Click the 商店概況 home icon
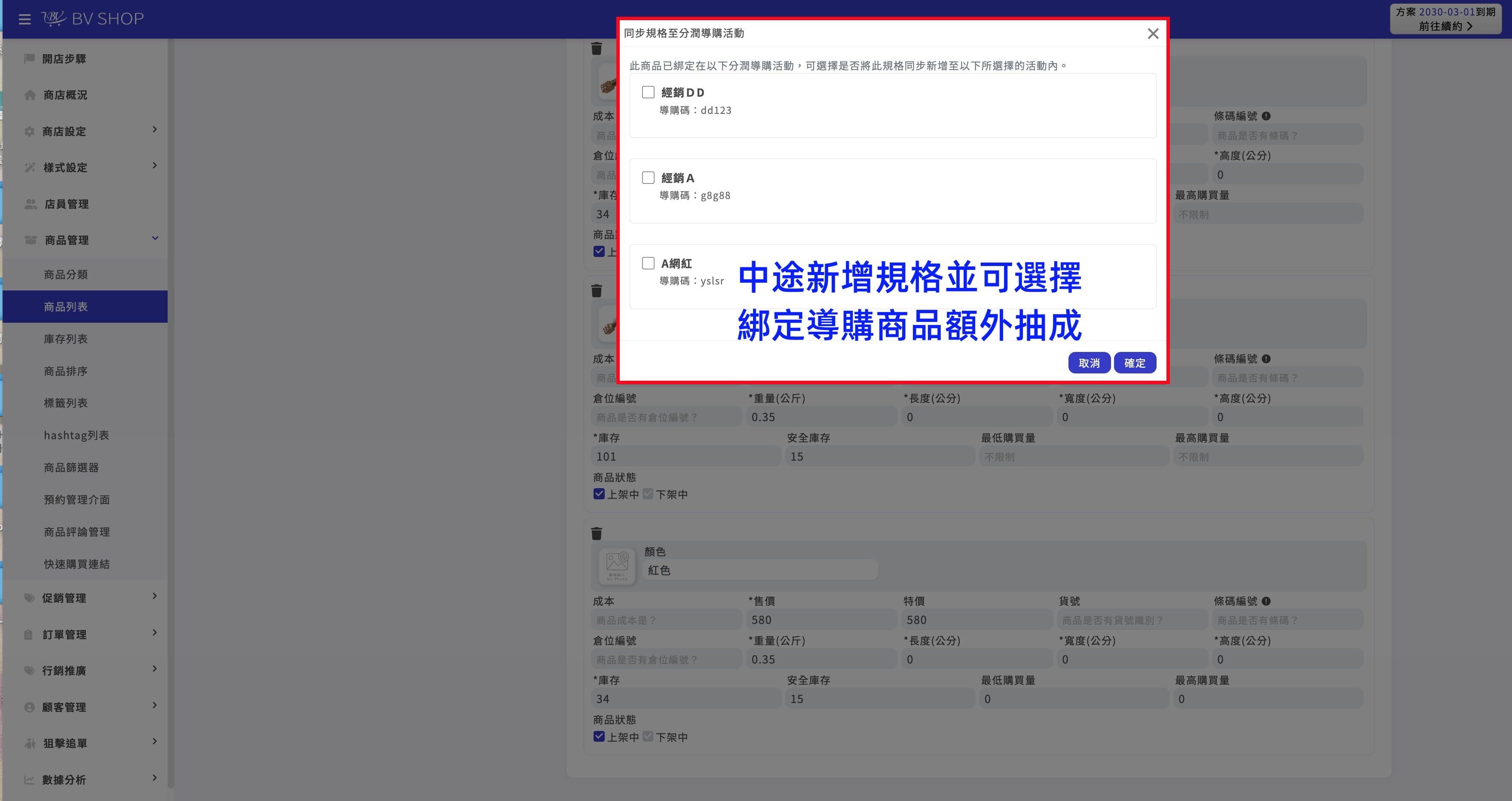The height and width of the screenshot is (801, 1512). [x=30, y=95]
